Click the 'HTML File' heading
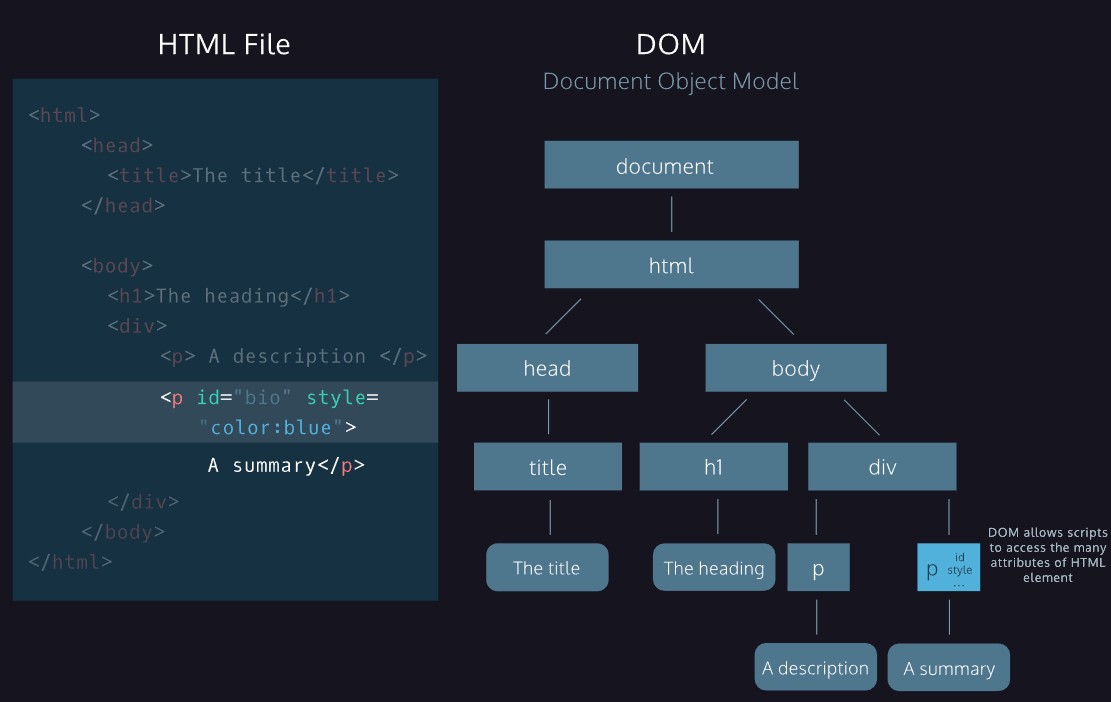This screenshot has width=1111, height=702. 224,45
